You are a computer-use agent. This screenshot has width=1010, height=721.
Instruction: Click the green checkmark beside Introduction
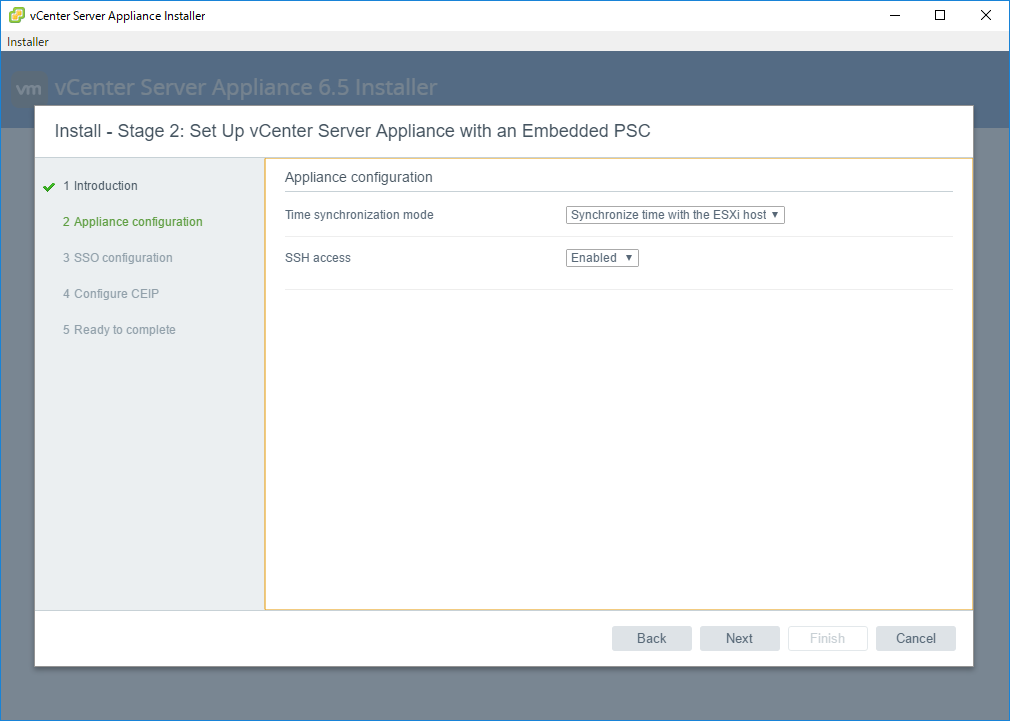(49, 187)
